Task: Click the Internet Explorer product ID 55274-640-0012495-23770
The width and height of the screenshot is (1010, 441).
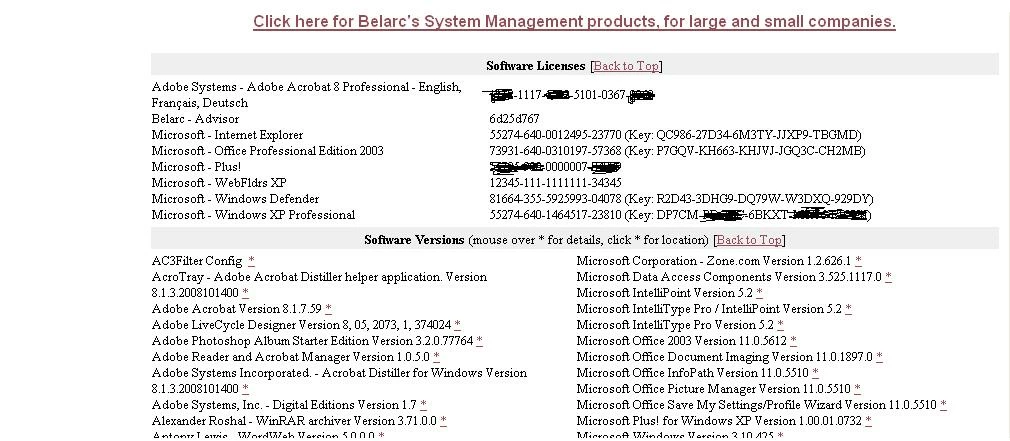Action: point(555,135)
